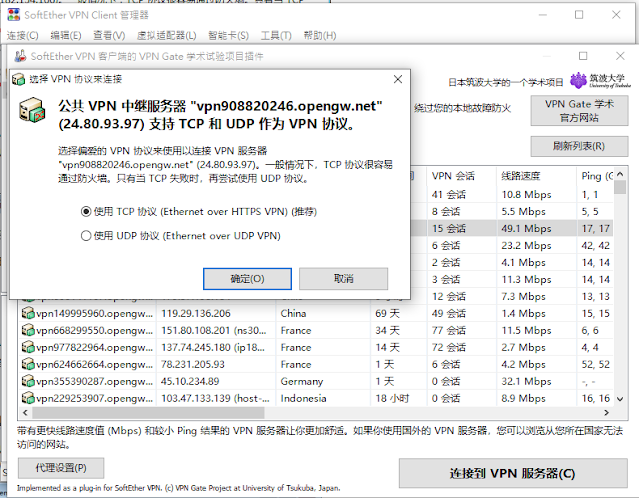Click server icon for vpn149995960.opengw
639x498 pixels.
28,313
